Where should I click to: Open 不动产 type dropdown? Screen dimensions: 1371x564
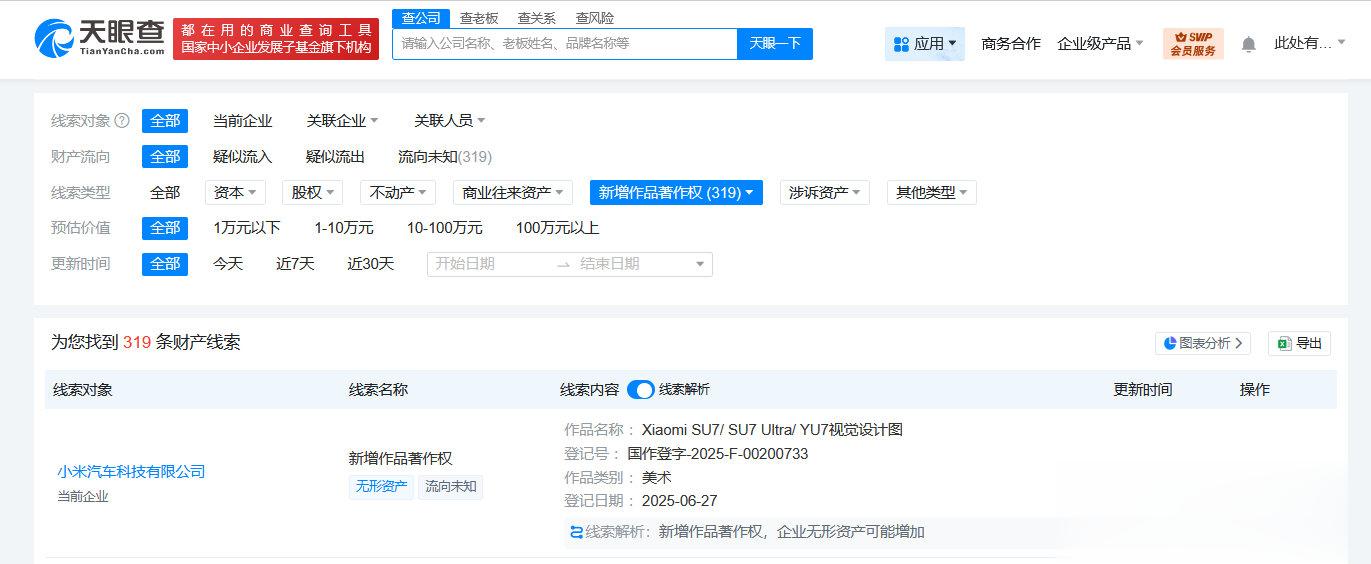(x=398, y=193)
